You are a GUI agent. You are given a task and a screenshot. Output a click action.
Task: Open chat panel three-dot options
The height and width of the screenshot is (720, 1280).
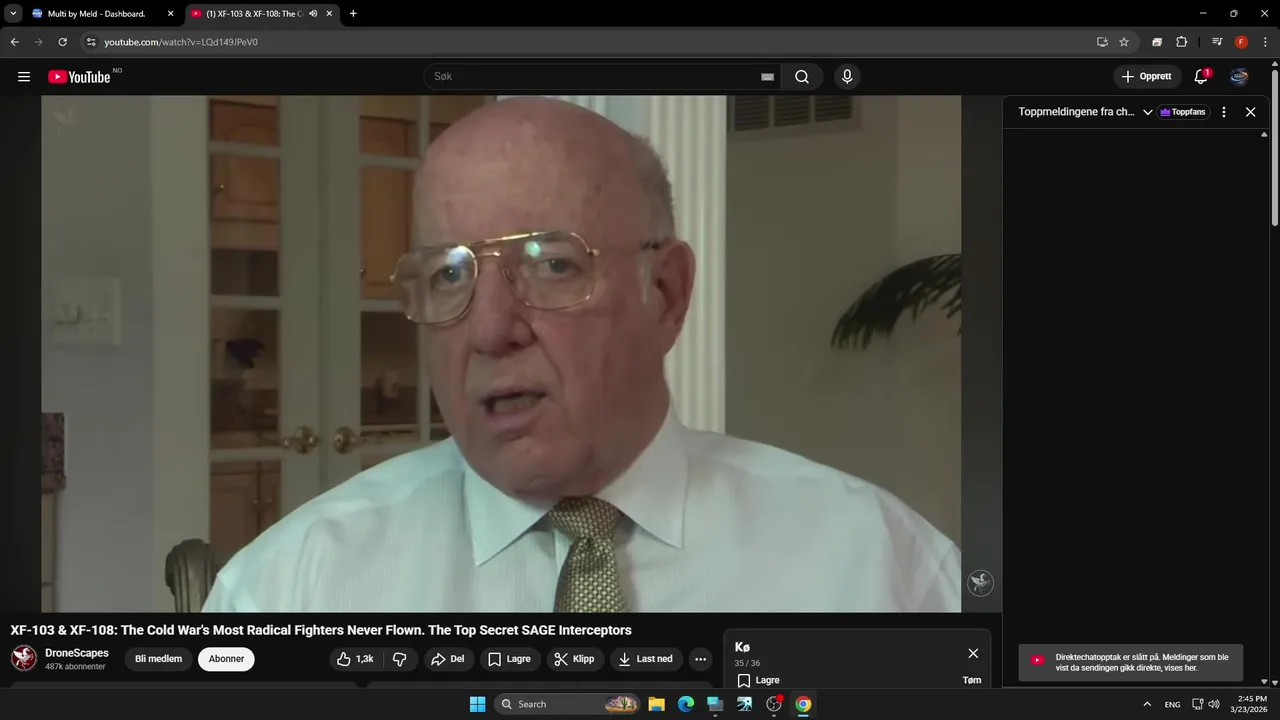tap(1223, 112)
